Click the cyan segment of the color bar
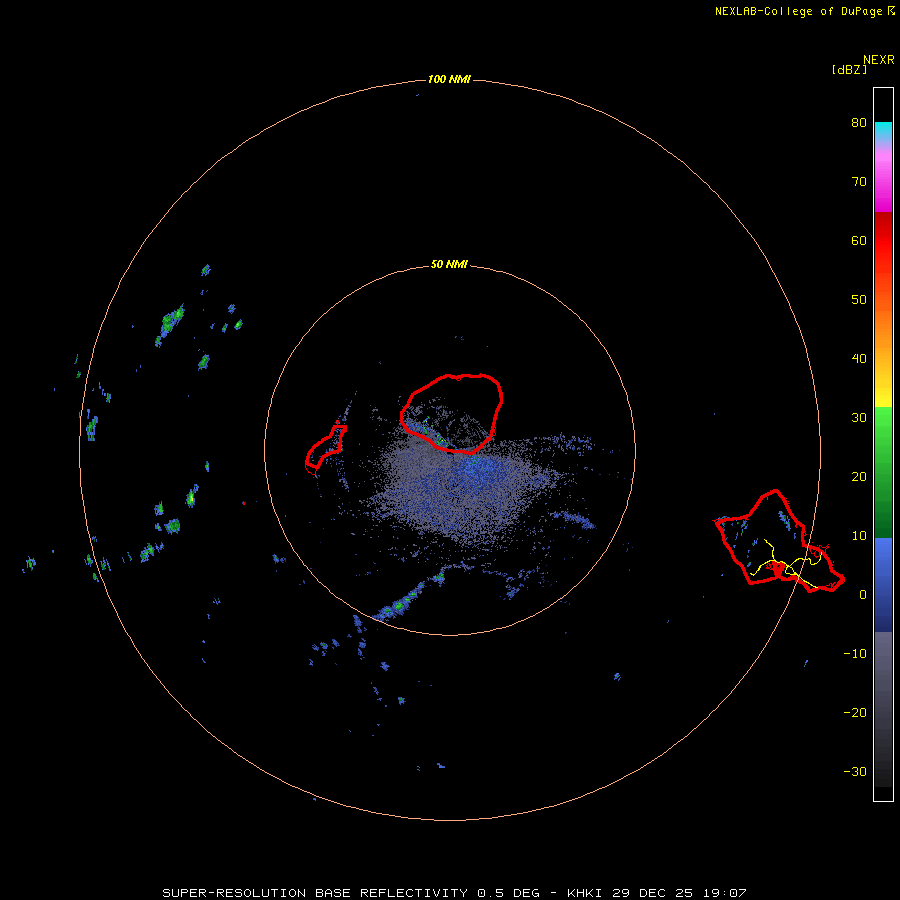Screen dimensions: 900x900 point(883,130)
